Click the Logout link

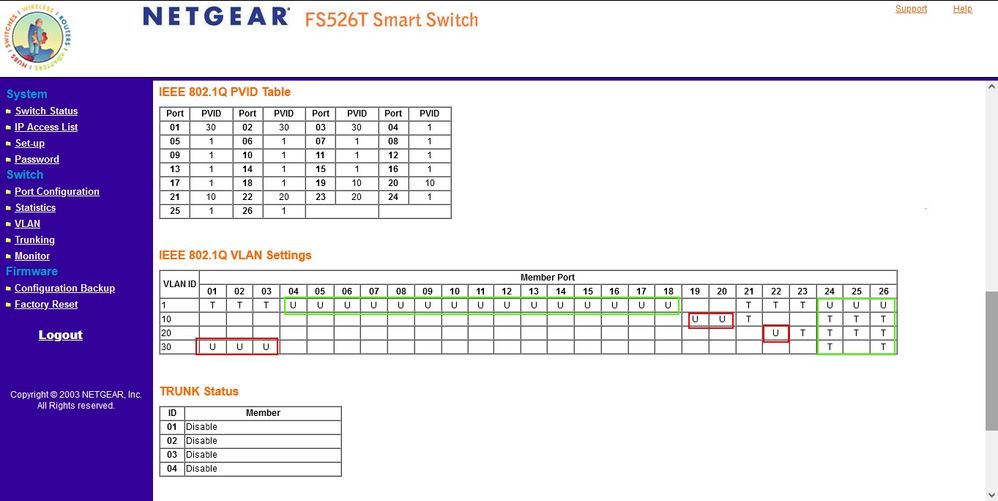click(60, 335)
